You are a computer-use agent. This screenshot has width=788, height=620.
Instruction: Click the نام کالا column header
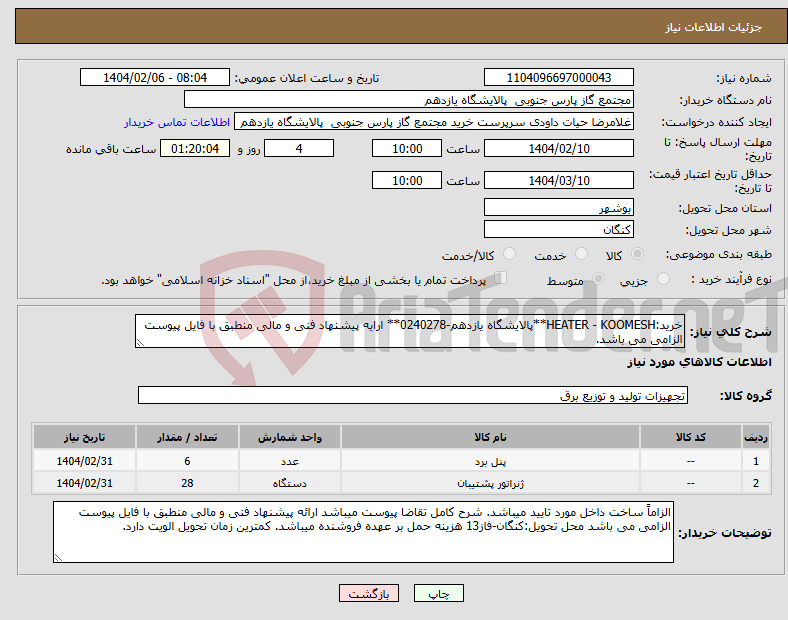coord(490,437)
